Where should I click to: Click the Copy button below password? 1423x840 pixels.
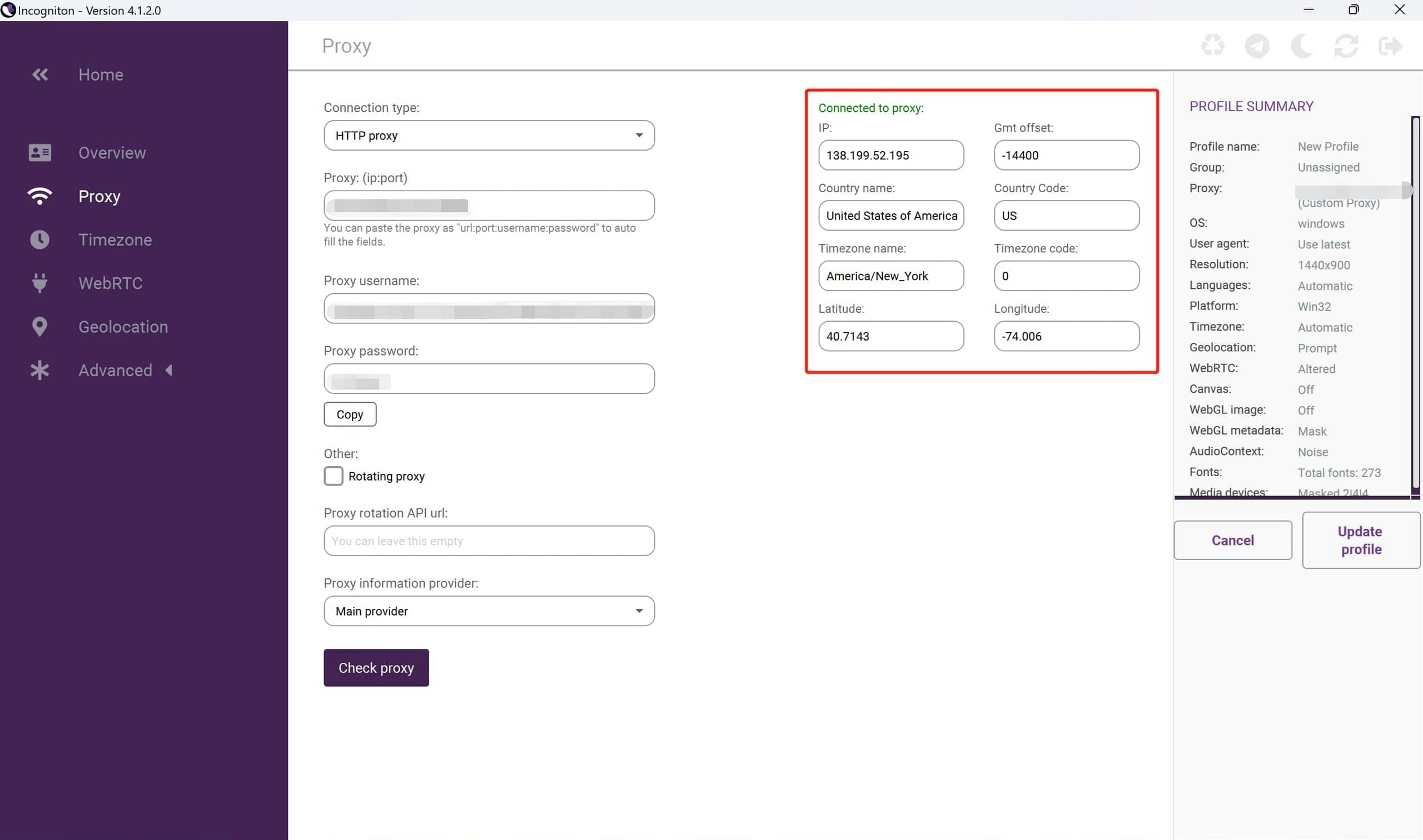point(350,414)
